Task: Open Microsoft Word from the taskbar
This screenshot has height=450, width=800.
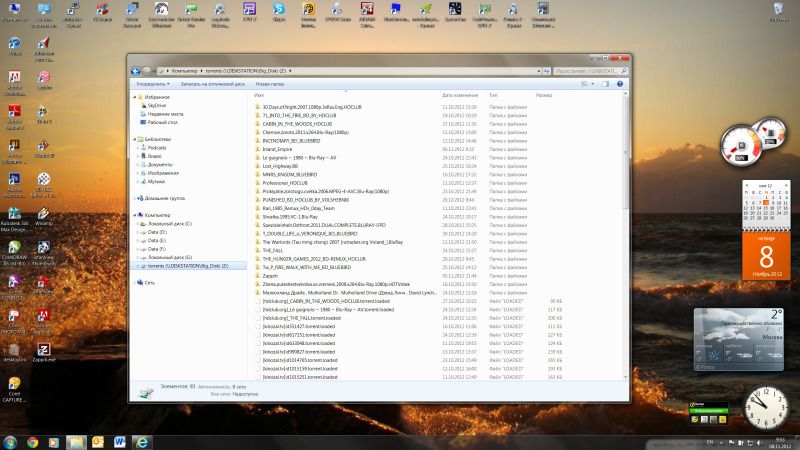Action: [x=119, y=442]
